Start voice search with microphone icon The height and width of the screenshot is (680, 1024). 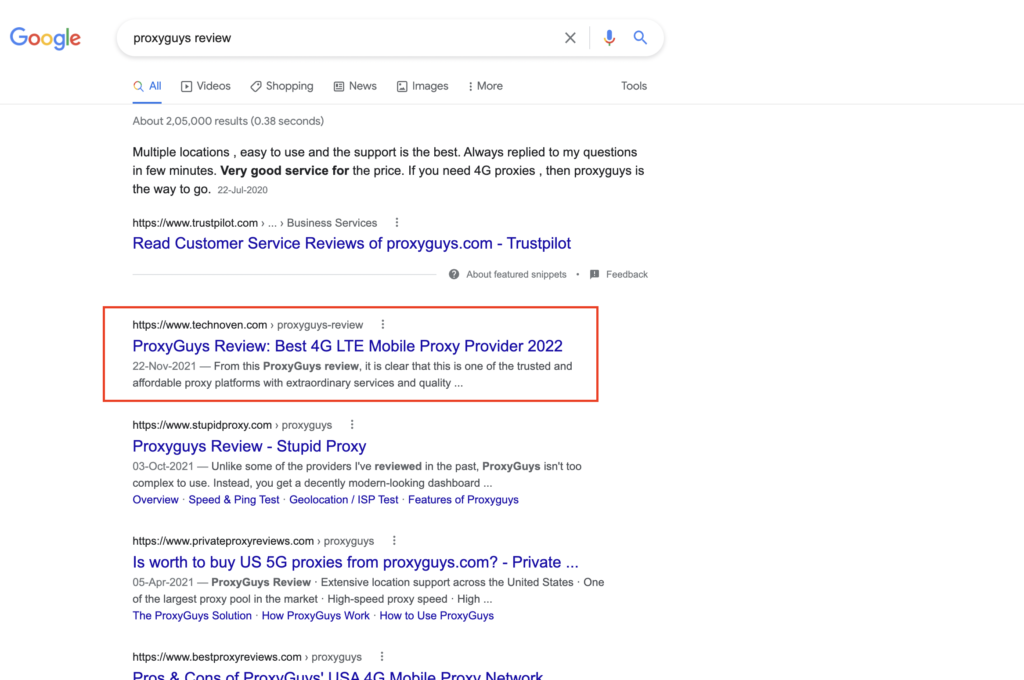609,38
